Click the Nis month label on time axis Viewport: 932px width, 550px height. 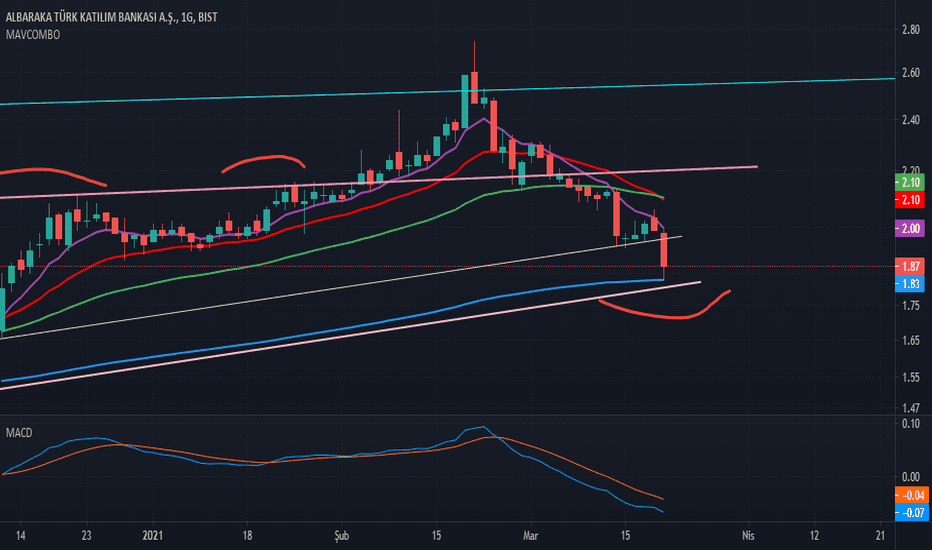[x=748, y=536]
